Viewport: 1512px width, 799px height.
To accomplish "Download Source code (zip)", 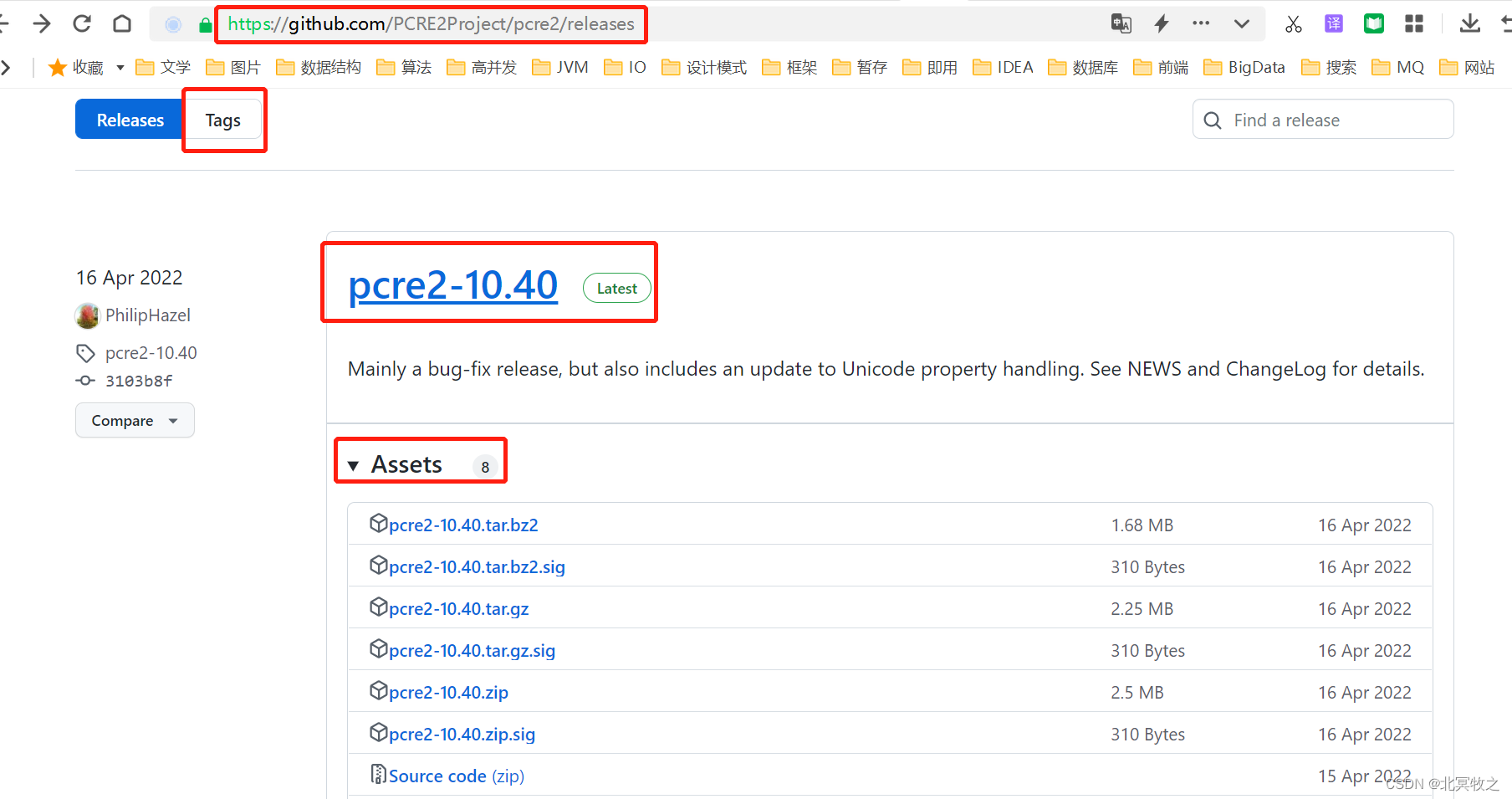I will [x=457, y=776].
